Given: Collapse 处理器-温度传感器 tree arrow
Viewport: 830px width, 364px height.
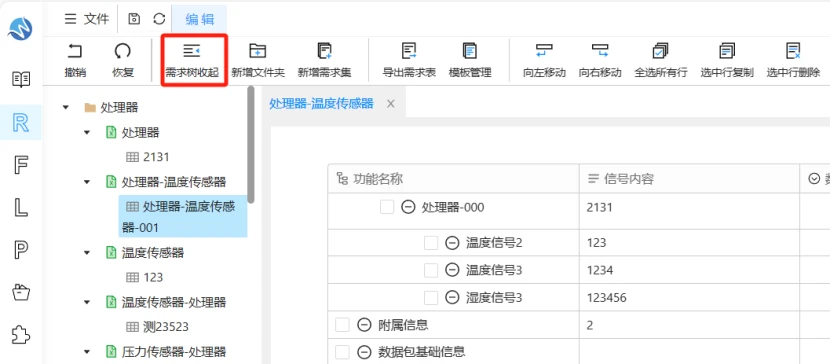Looking at the screenshot, I should tap(87, 182).
